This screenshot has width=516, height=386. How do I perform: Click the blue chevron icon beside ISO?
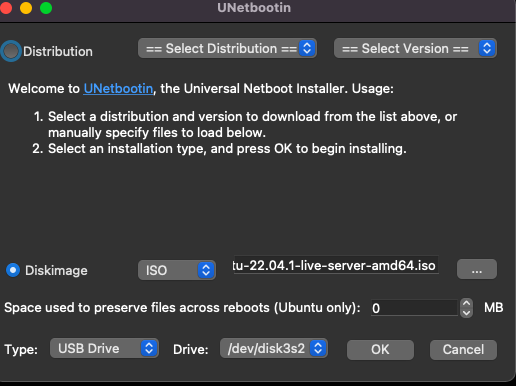(206, 270)
